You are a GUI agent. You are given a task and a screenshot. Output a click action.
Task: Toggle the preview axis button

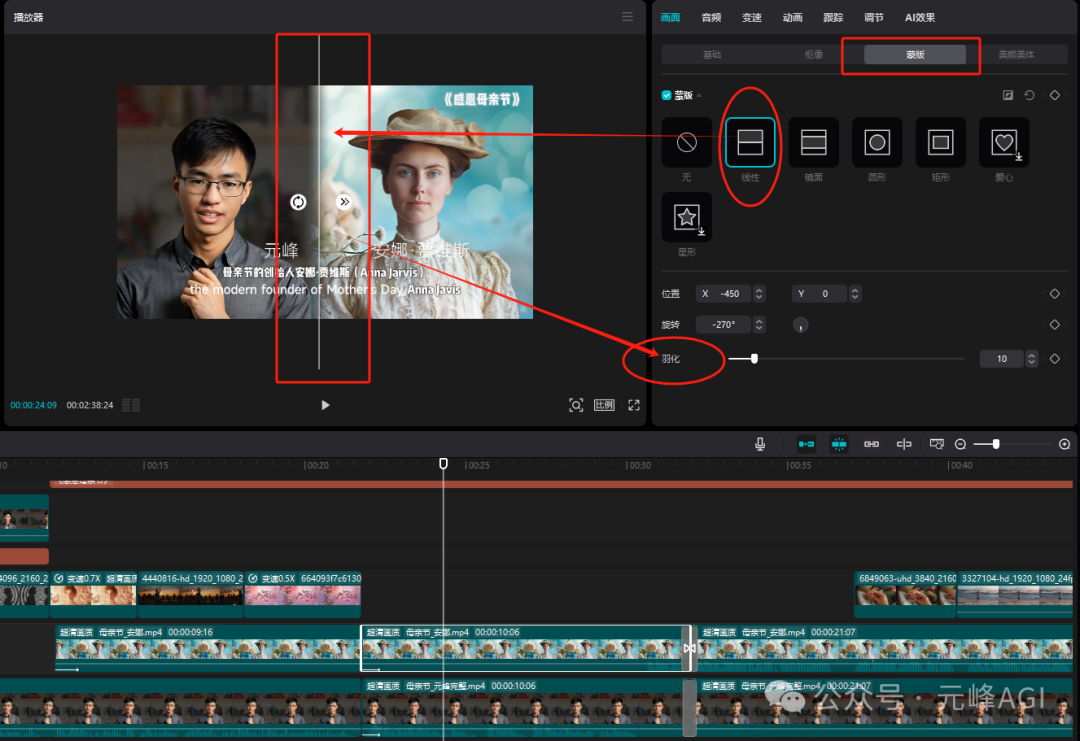[x=904, y=444]
